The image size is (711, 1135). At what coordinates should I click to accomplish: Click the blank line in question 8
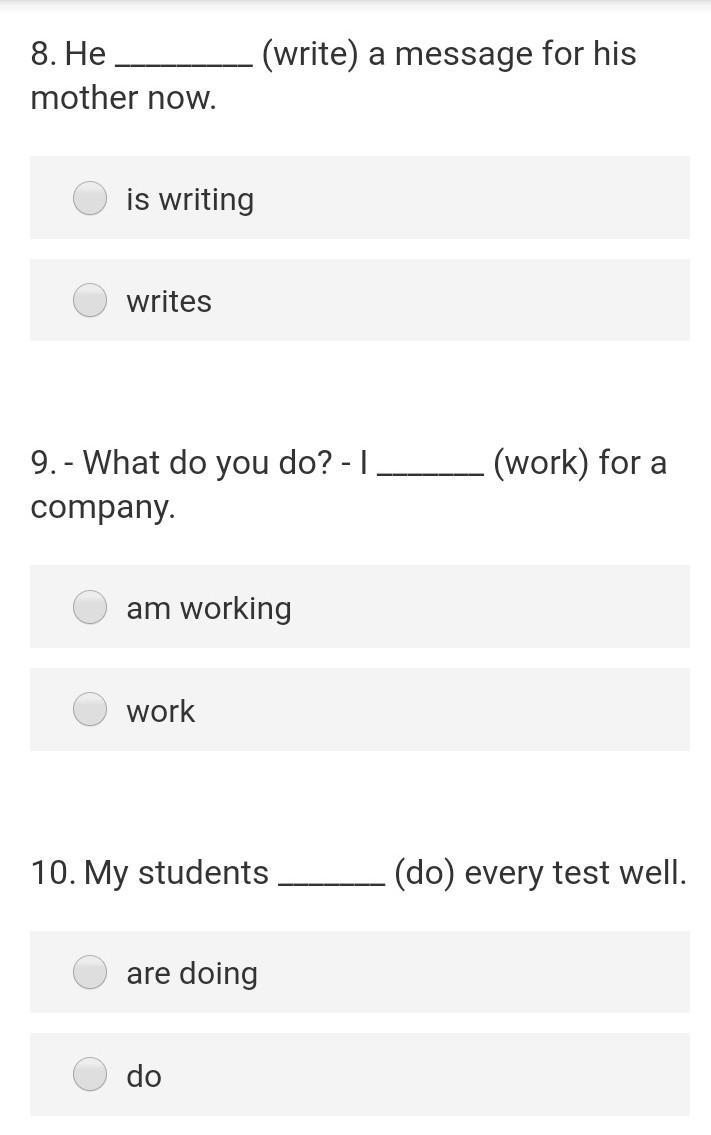coord(184,65)
